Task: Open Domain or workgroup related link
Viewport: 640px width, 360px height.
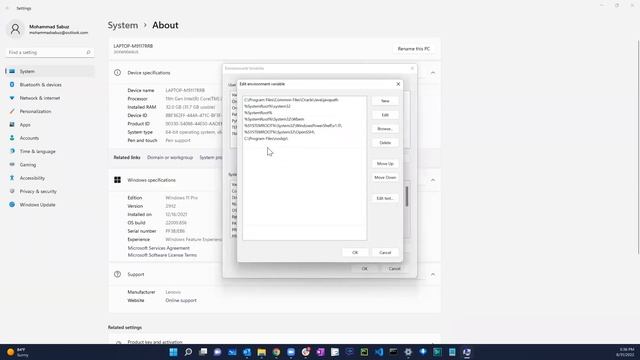Action: [170, 158]
